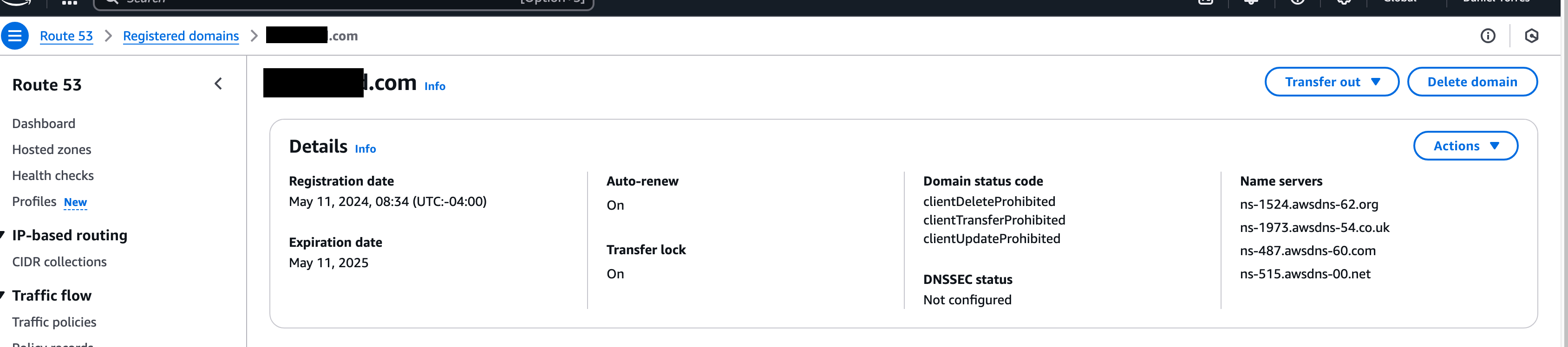Click the CloudShell icon in top bar
This screenshot has width=1568, height=347.
1205,2
